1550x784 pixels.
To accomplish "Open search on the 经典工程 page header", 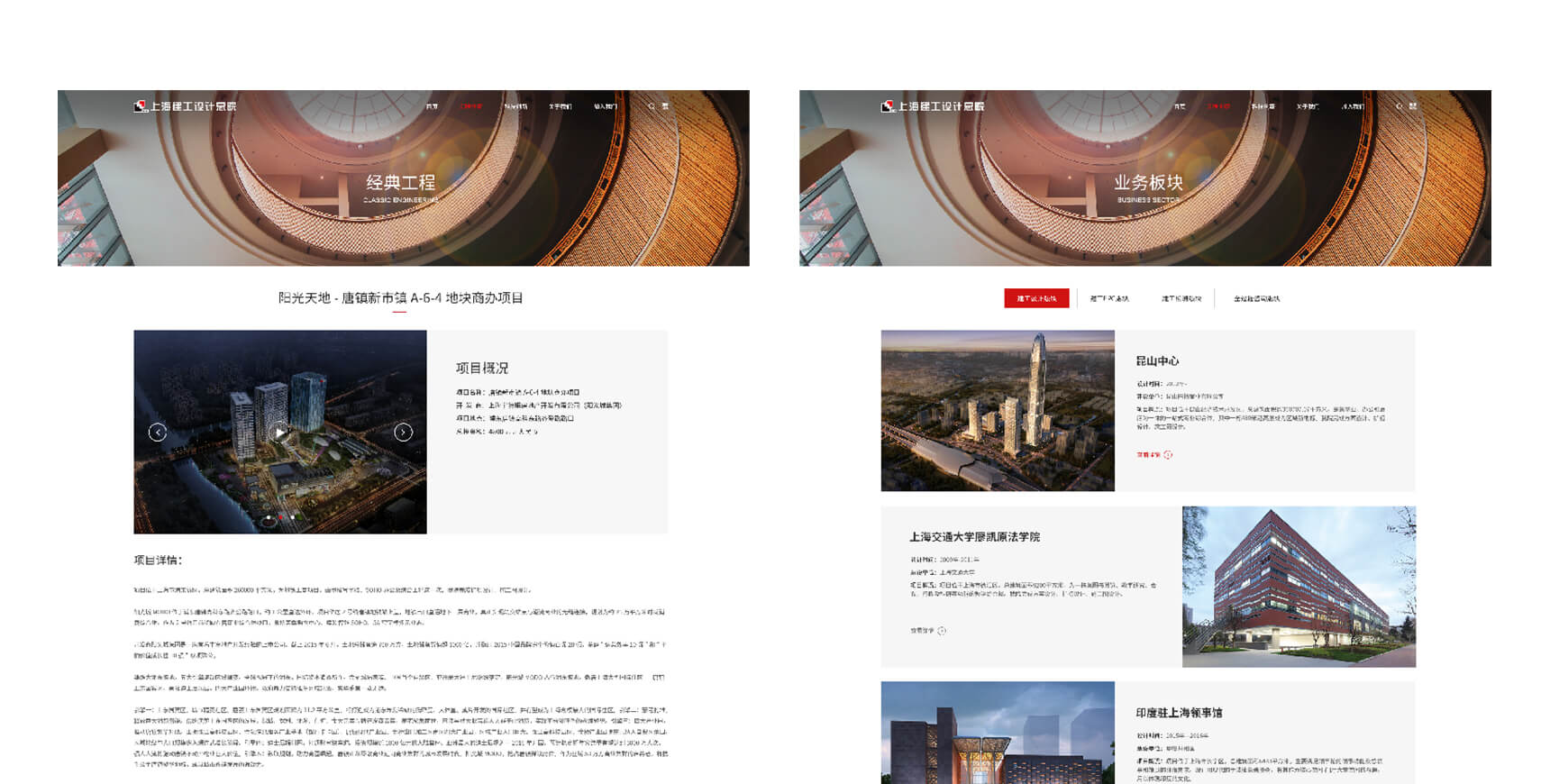I will (652, 106).
